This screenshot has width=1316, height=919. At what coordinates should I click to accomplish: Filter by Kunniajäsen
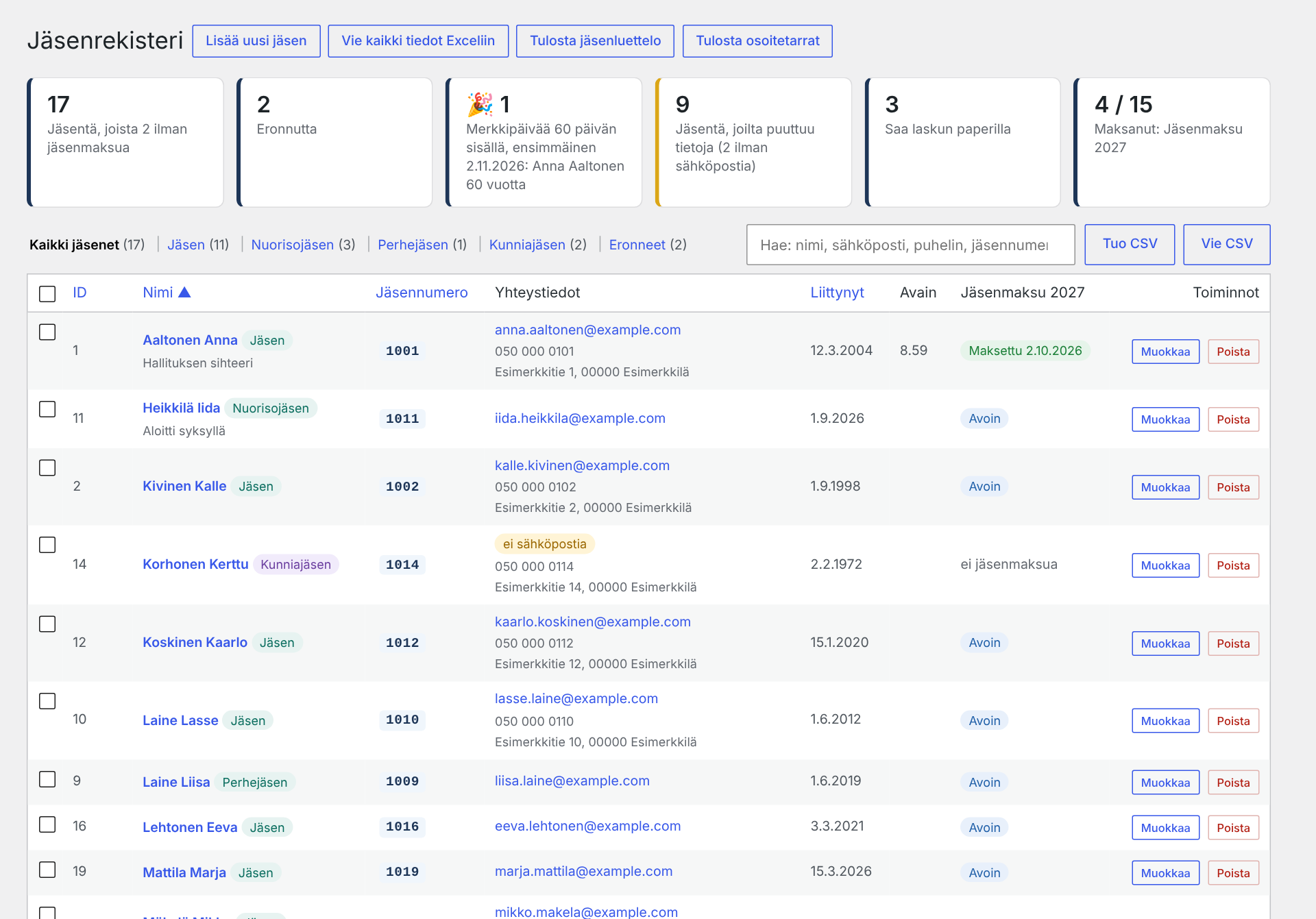coord(538,245)
